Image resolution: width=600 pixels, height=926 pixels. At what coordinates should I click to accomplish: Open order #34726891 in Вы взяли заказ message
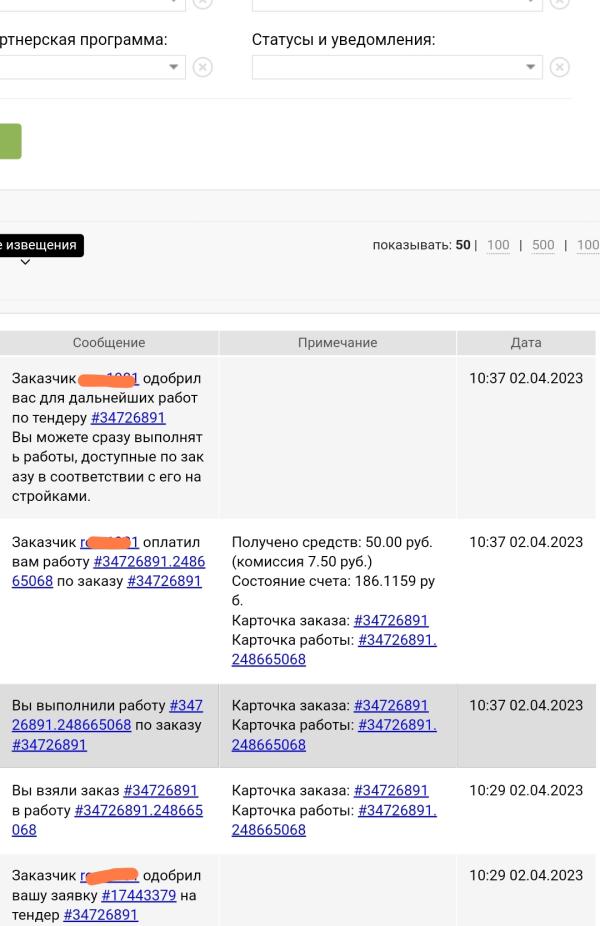161,790
